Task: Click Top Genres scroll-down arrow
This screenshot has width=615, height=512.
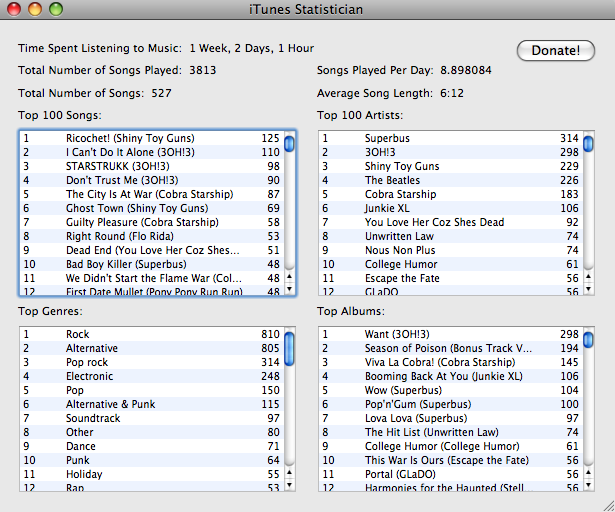Action: click(289, 485)
